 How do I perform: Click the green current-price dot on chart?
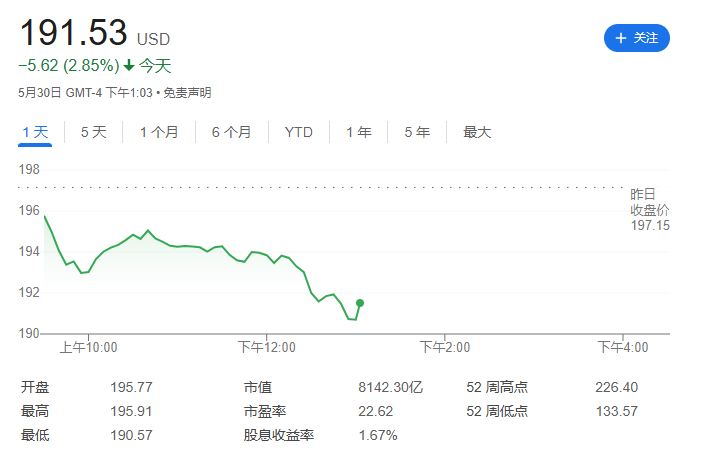click(360, 303)
